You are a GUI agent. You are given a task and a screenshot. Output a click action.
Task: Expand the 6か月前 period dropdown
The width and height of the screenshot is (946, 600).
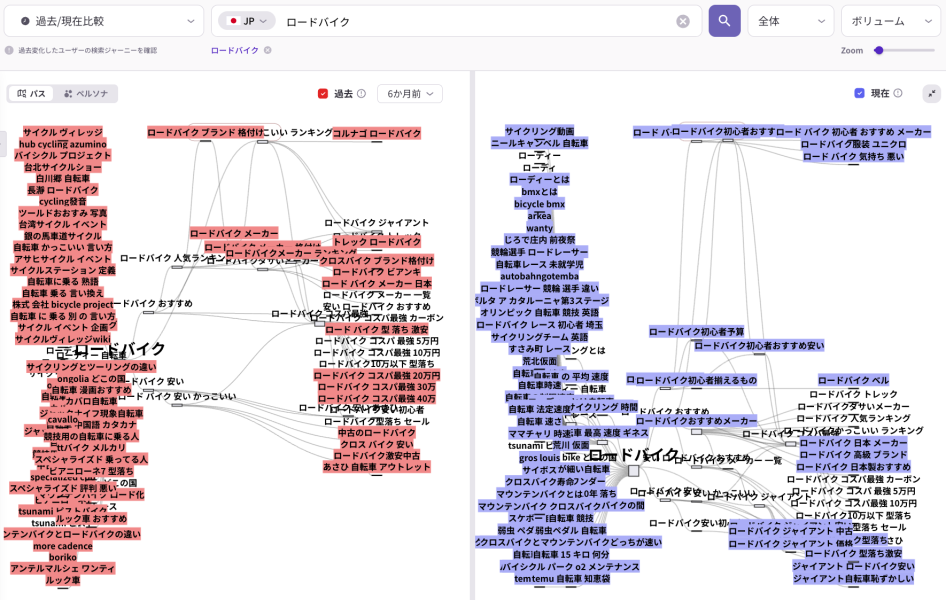409,94
